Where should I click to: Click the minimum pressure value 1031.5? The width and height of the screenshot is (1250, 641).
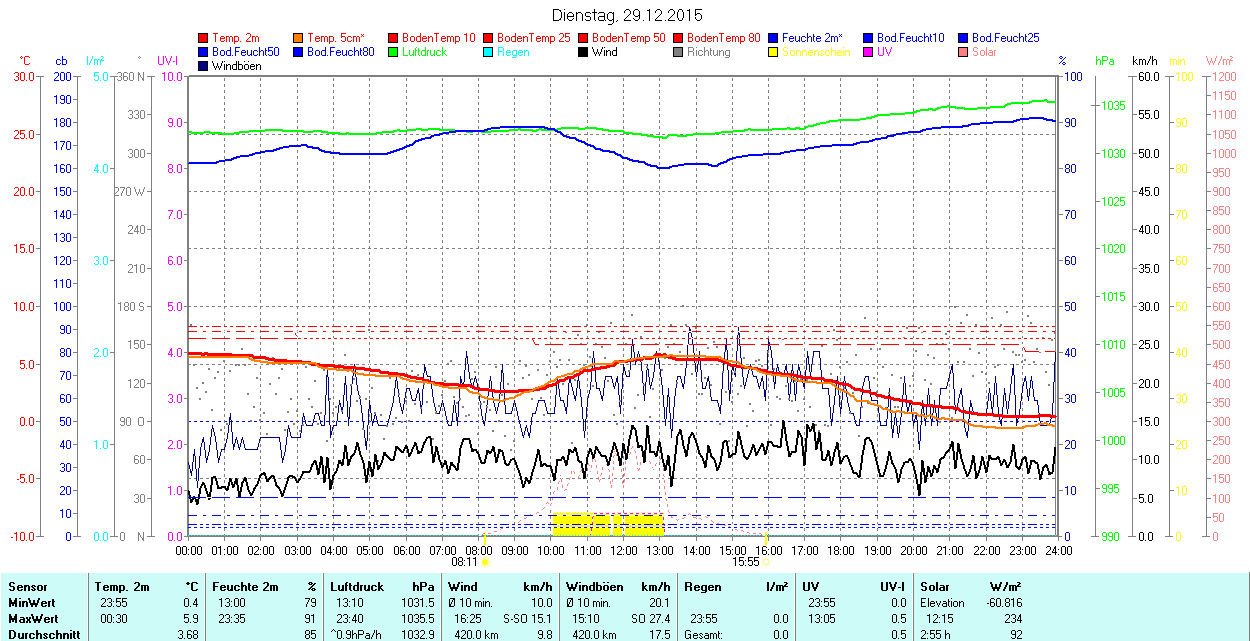click(x=417, y=603)
